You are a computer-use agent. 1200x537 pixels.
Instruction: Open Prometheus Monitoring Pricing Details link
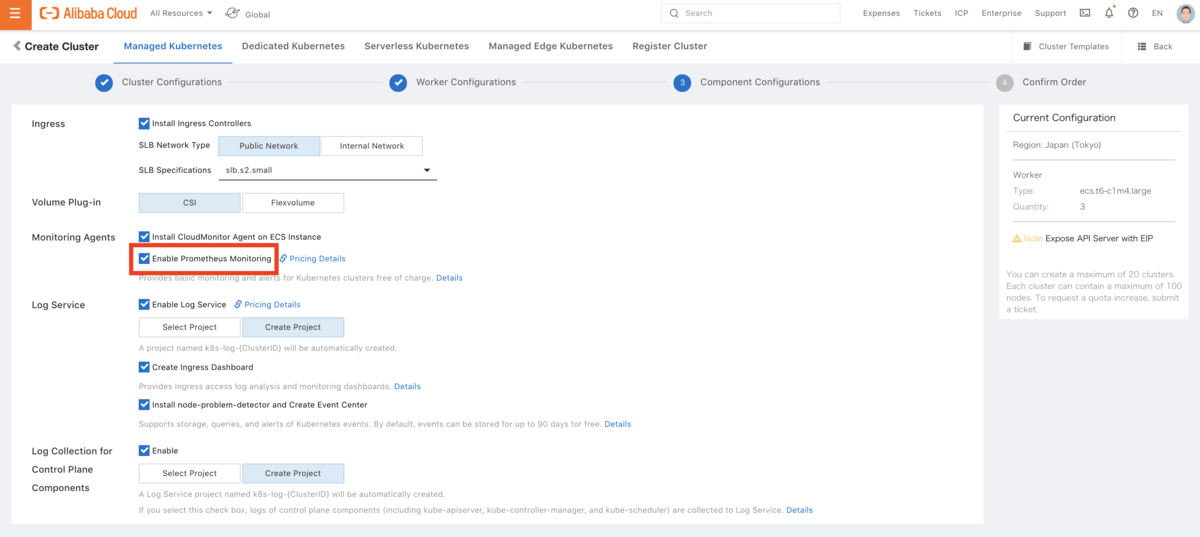[317, 259]
